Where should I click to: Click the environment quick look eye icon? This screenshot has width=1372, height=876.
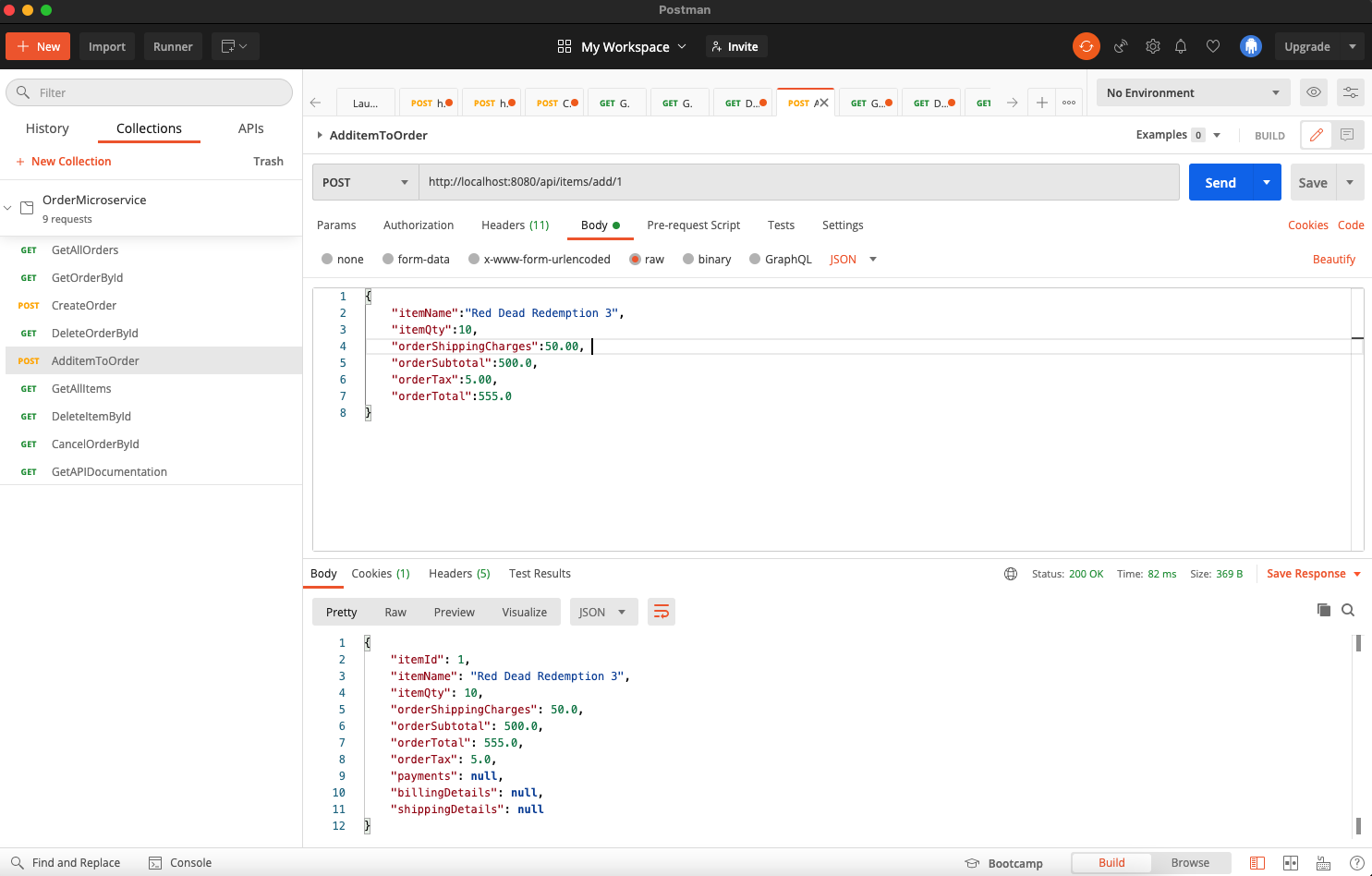click(x=1313, y=92)
